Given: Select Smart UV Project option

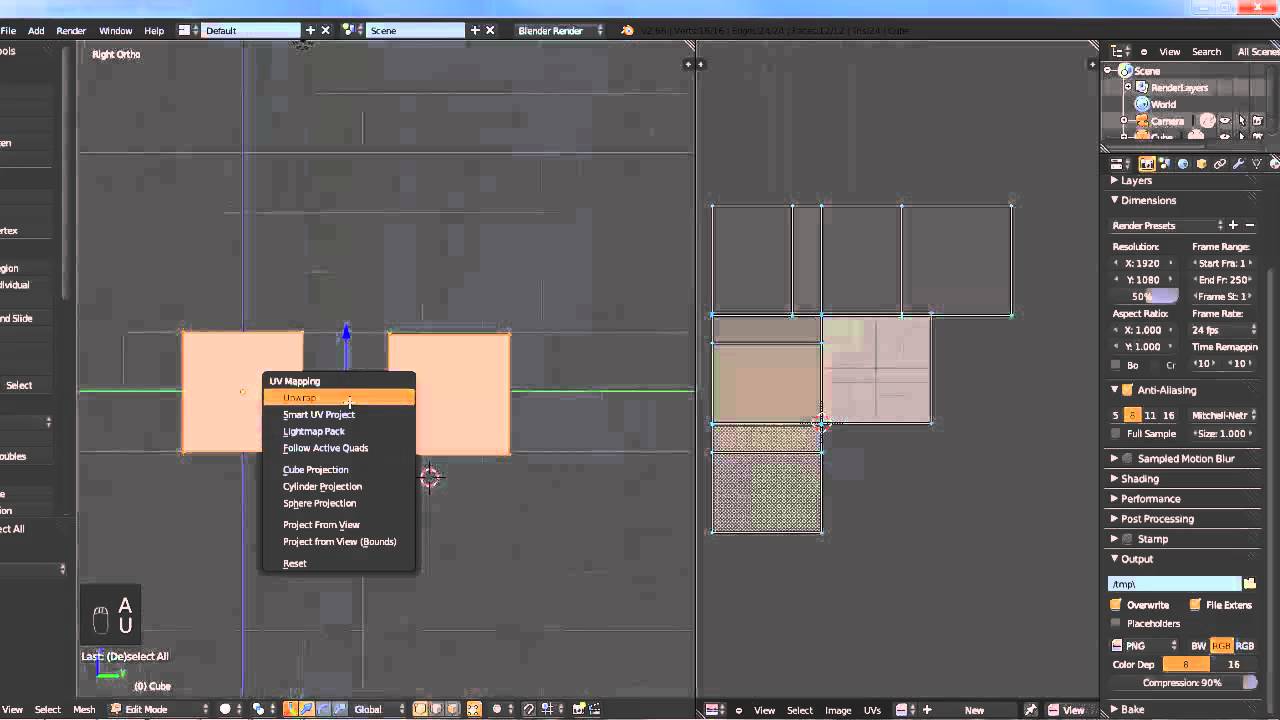Looking at the screenshot, I should [x=339, y=414].
